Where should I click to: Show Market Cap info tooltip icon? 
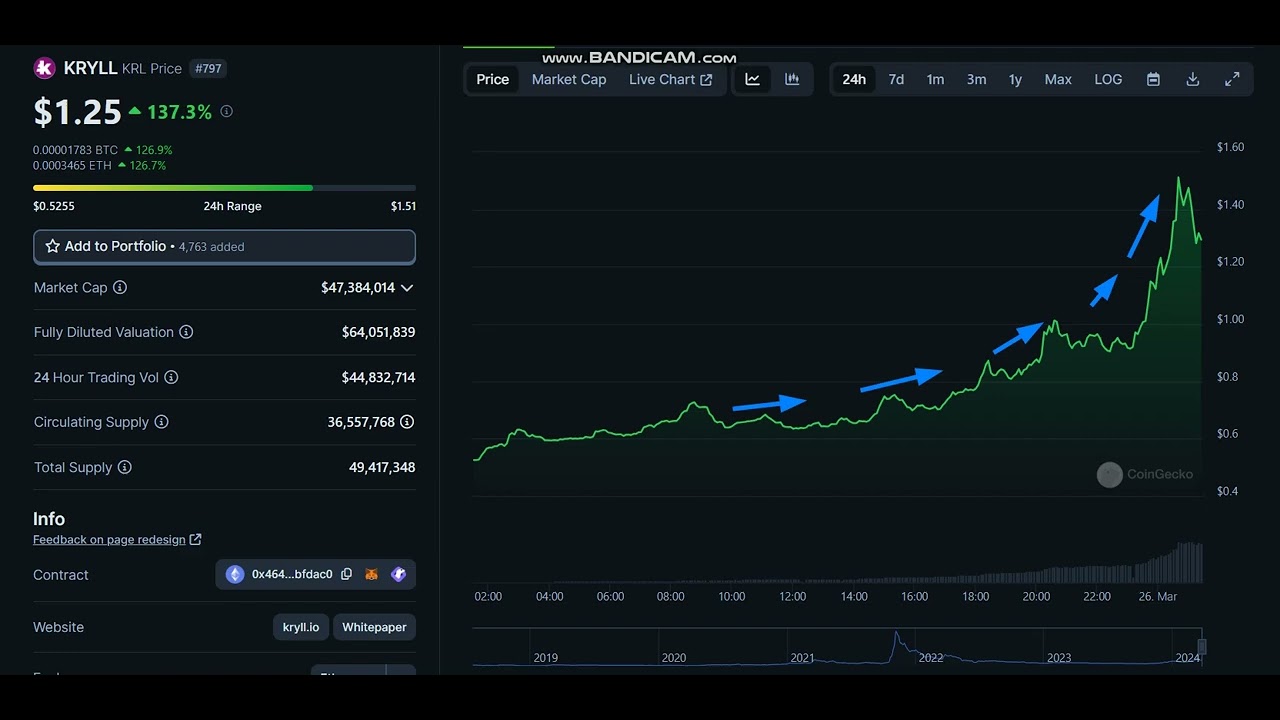point(120,287)
